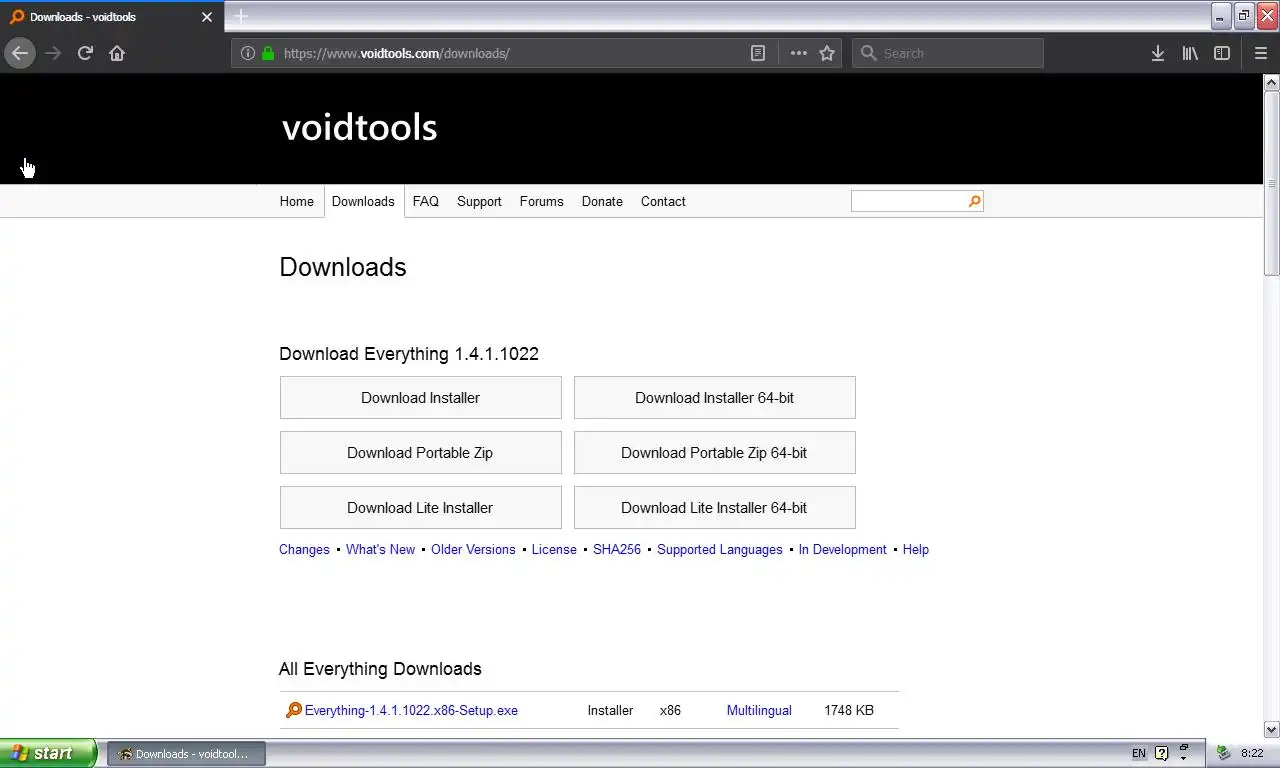Click the Download Lite Installer button
This screenshot has height=768, width=1280.
tap(420, 507)
